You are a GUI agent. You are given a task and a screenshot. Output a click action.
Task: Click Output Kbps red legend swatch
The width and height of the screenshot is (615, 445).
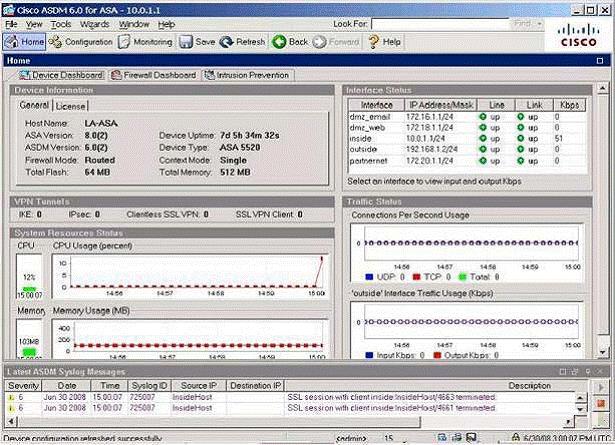pyautogui.click(x=437, y=355)
